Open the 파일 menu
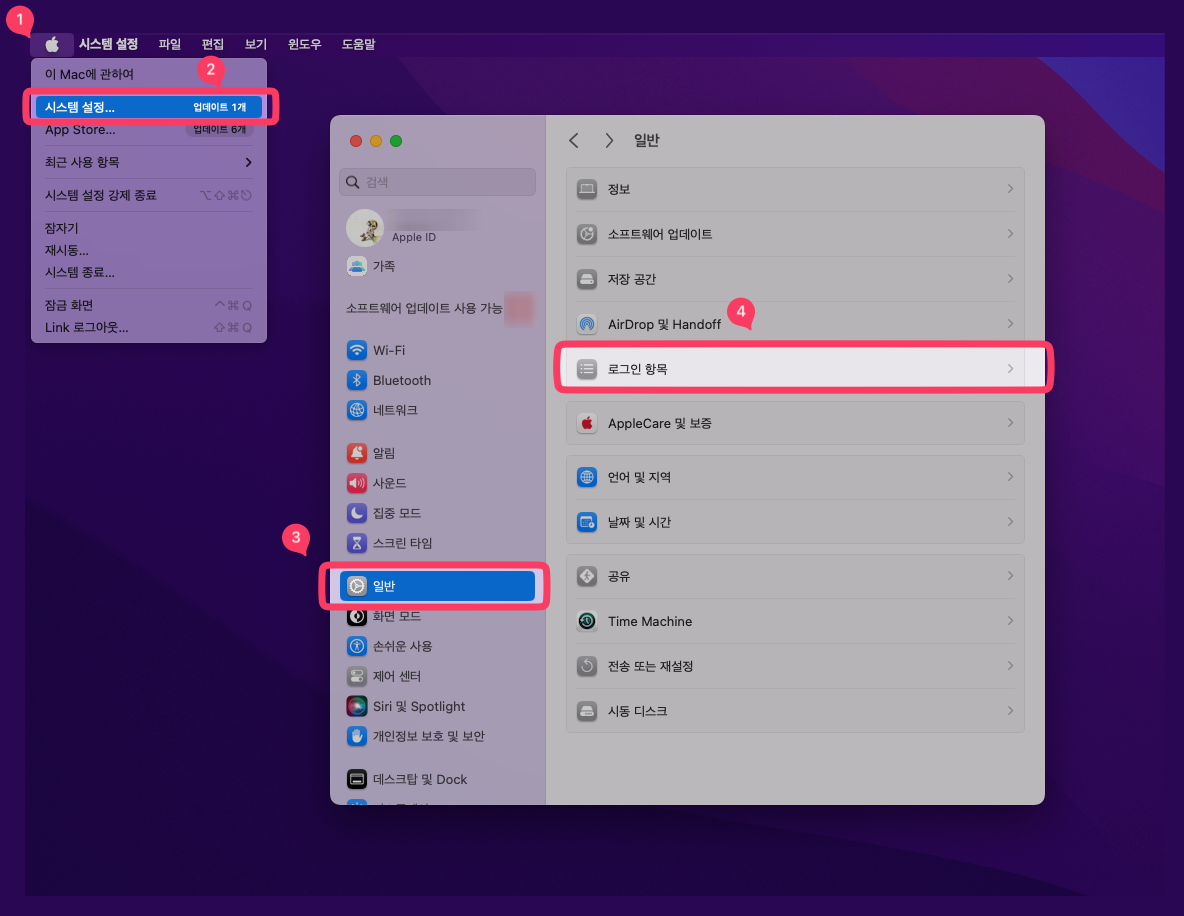The image size is (1184, 916). [x=170, y=45]
